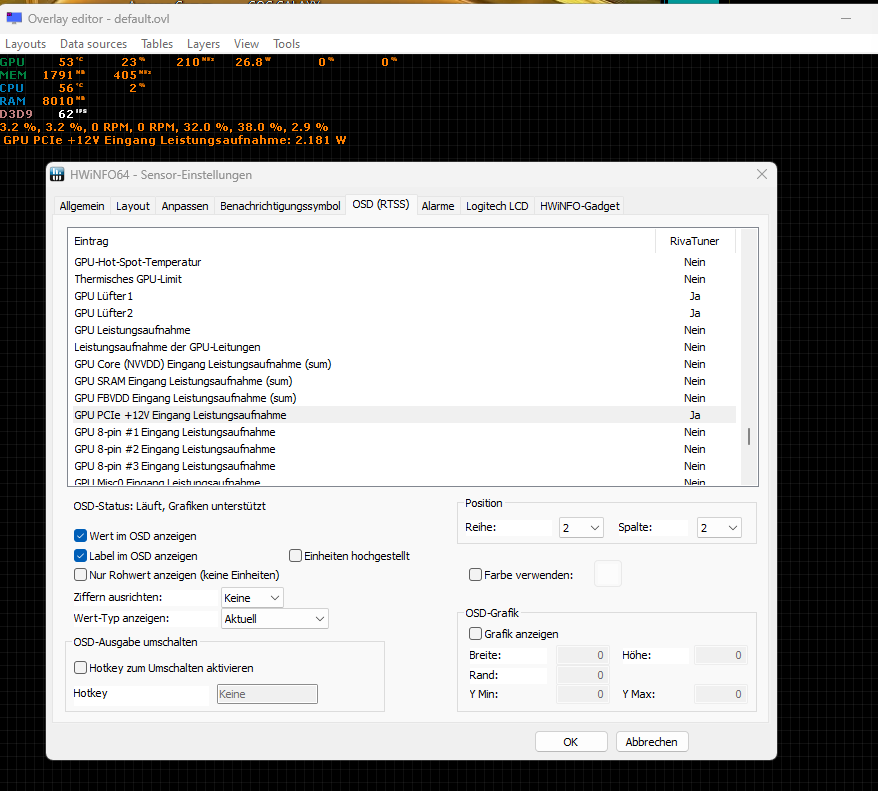
Task: Select 'GPU Leistungsaufnahme' row
Action: (x=402, y=330)
